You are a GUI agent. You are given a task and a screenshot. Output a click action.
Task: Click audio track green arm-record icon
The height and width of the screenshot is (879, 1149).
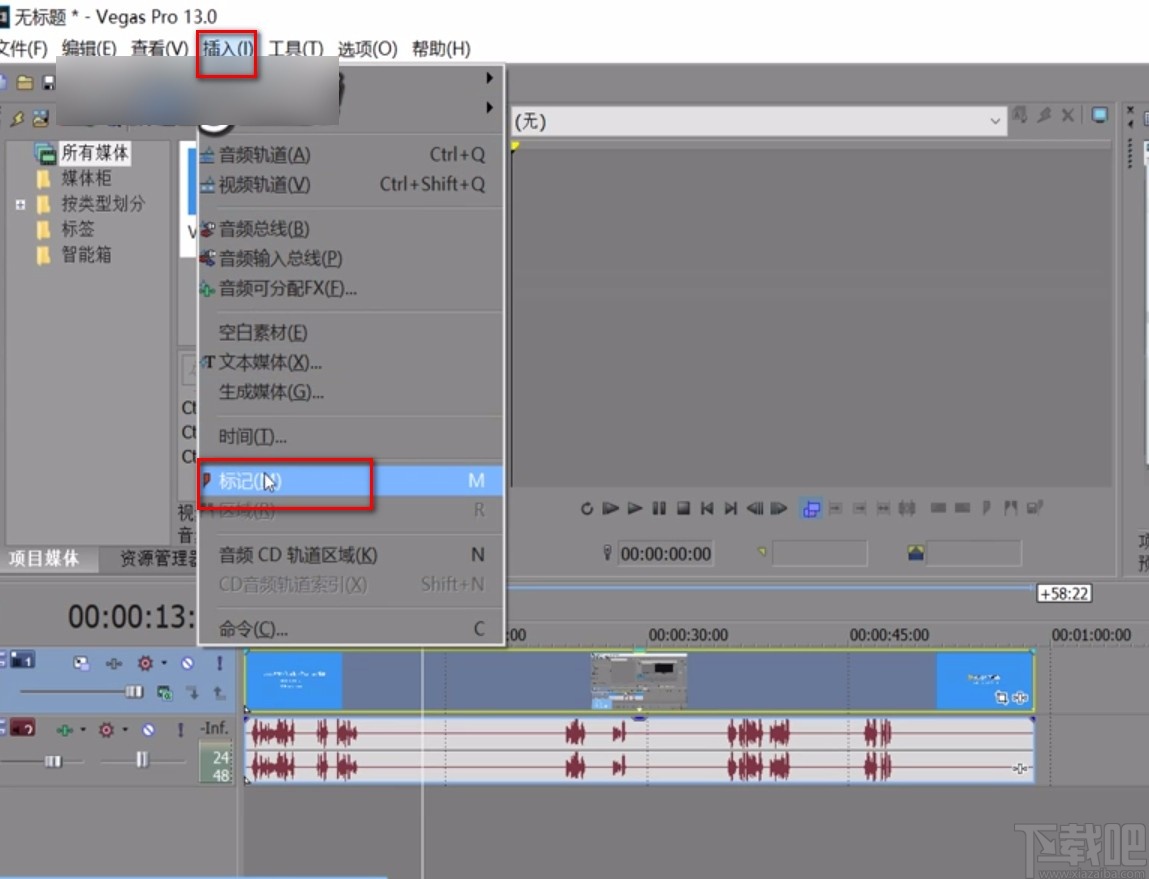point(64,730)
